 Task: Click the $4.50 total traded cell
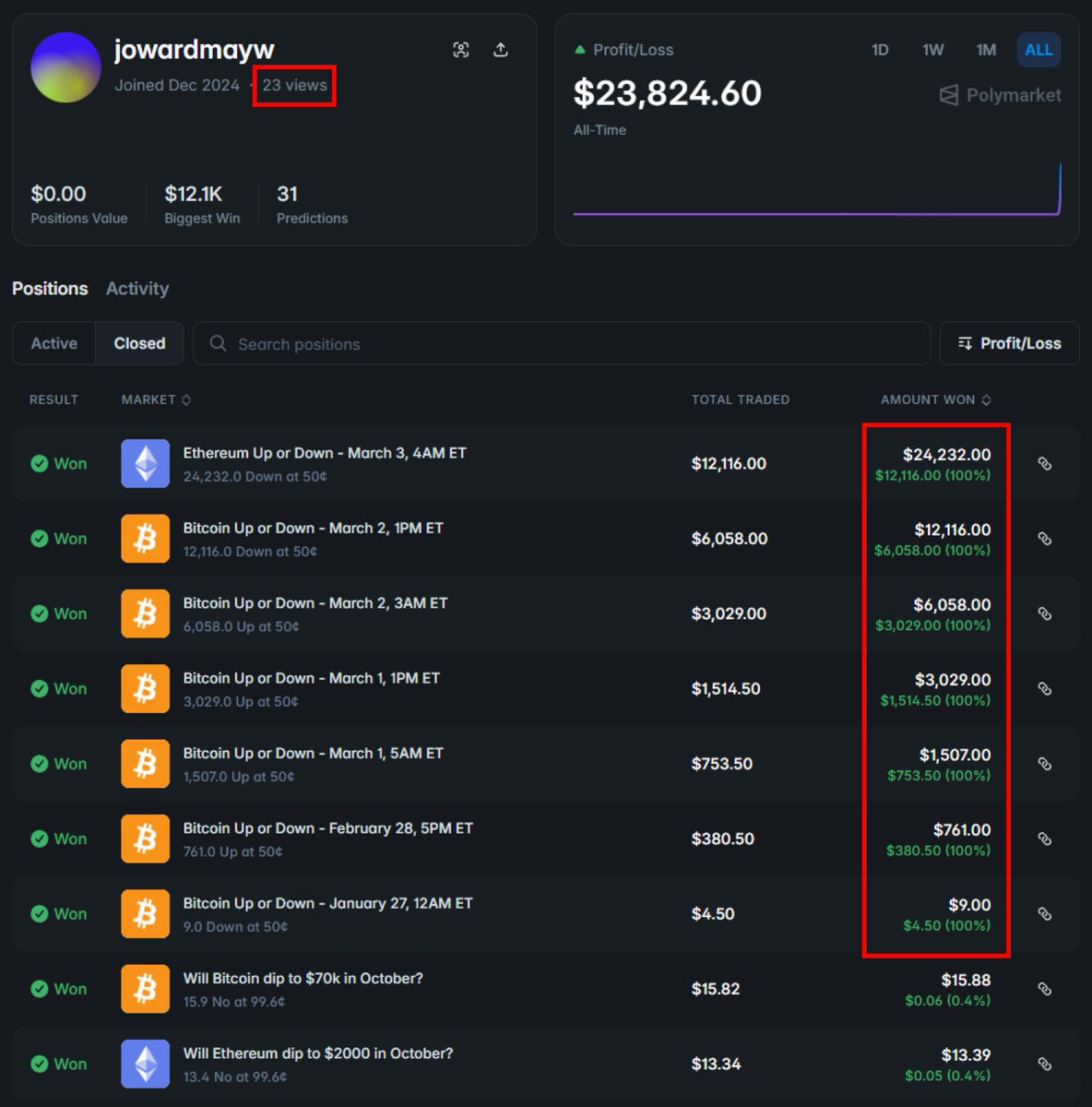click(713, 914)
